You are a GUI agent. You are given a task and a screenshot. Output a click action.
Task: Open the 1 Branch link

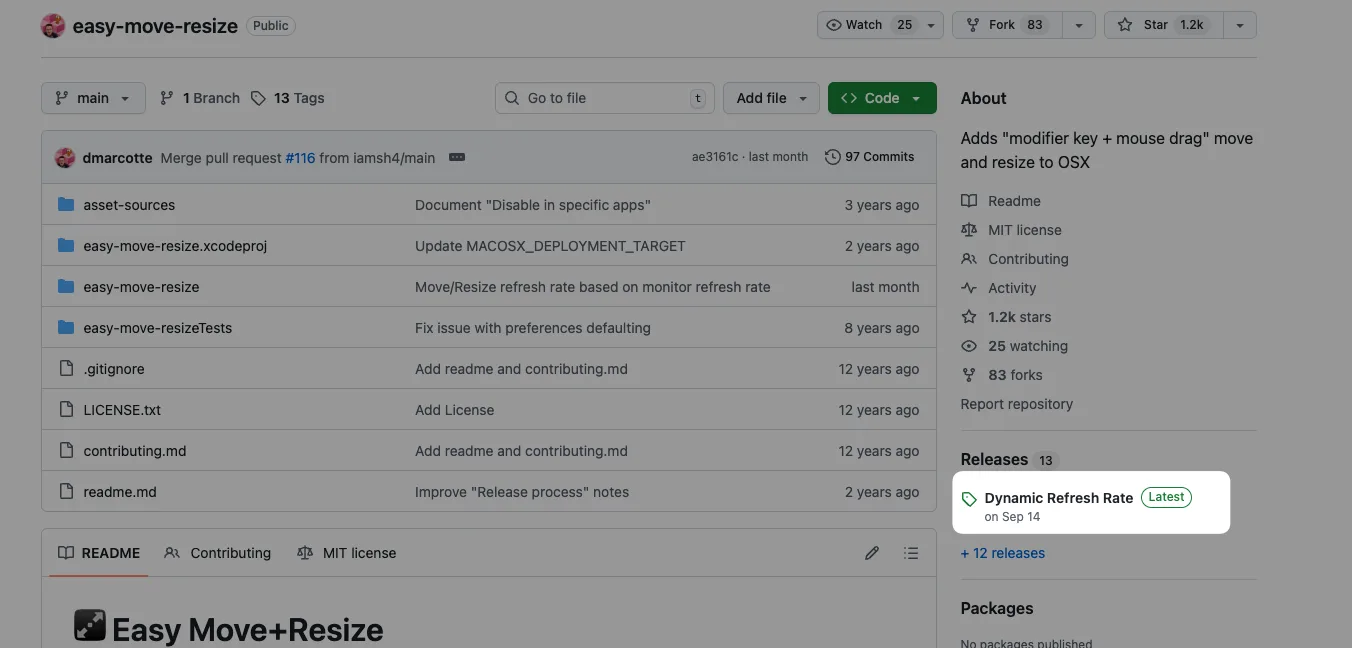point(200,98)
